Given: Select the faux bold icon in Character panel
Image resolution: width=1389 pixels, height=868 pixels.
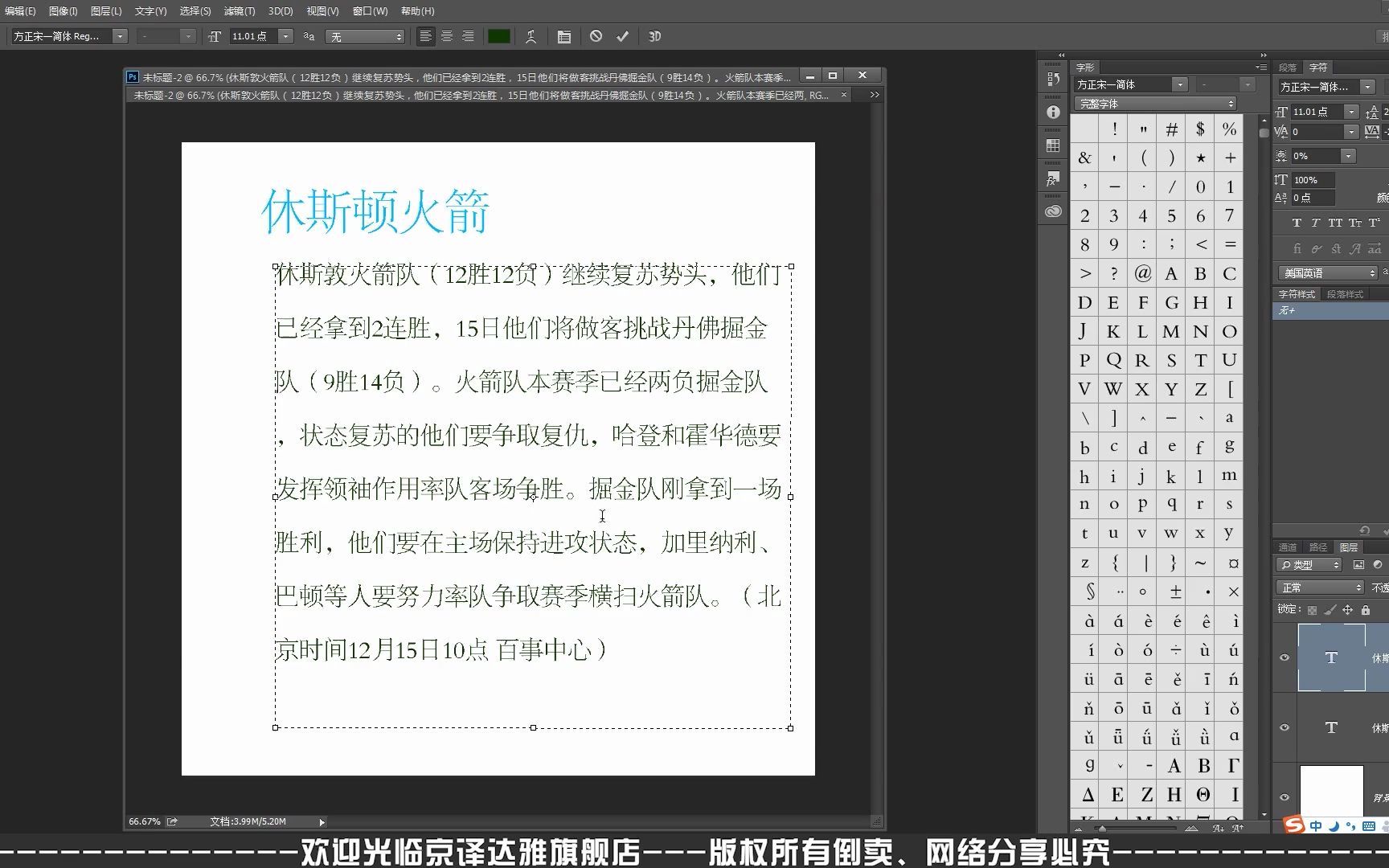Looking at the screenshot, I should click(1297, 223).
